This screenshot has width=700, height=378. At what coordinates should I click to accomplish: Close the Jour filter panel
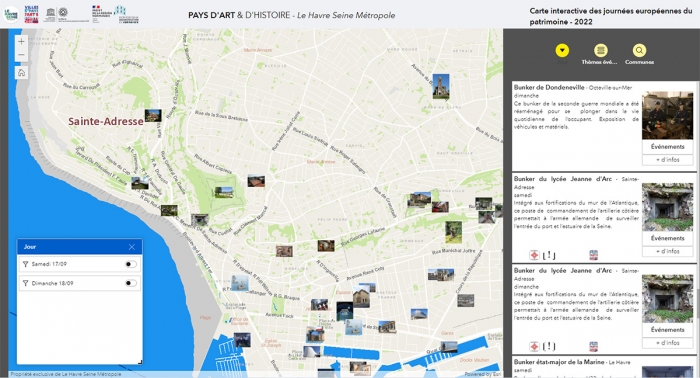coord(132,247)
